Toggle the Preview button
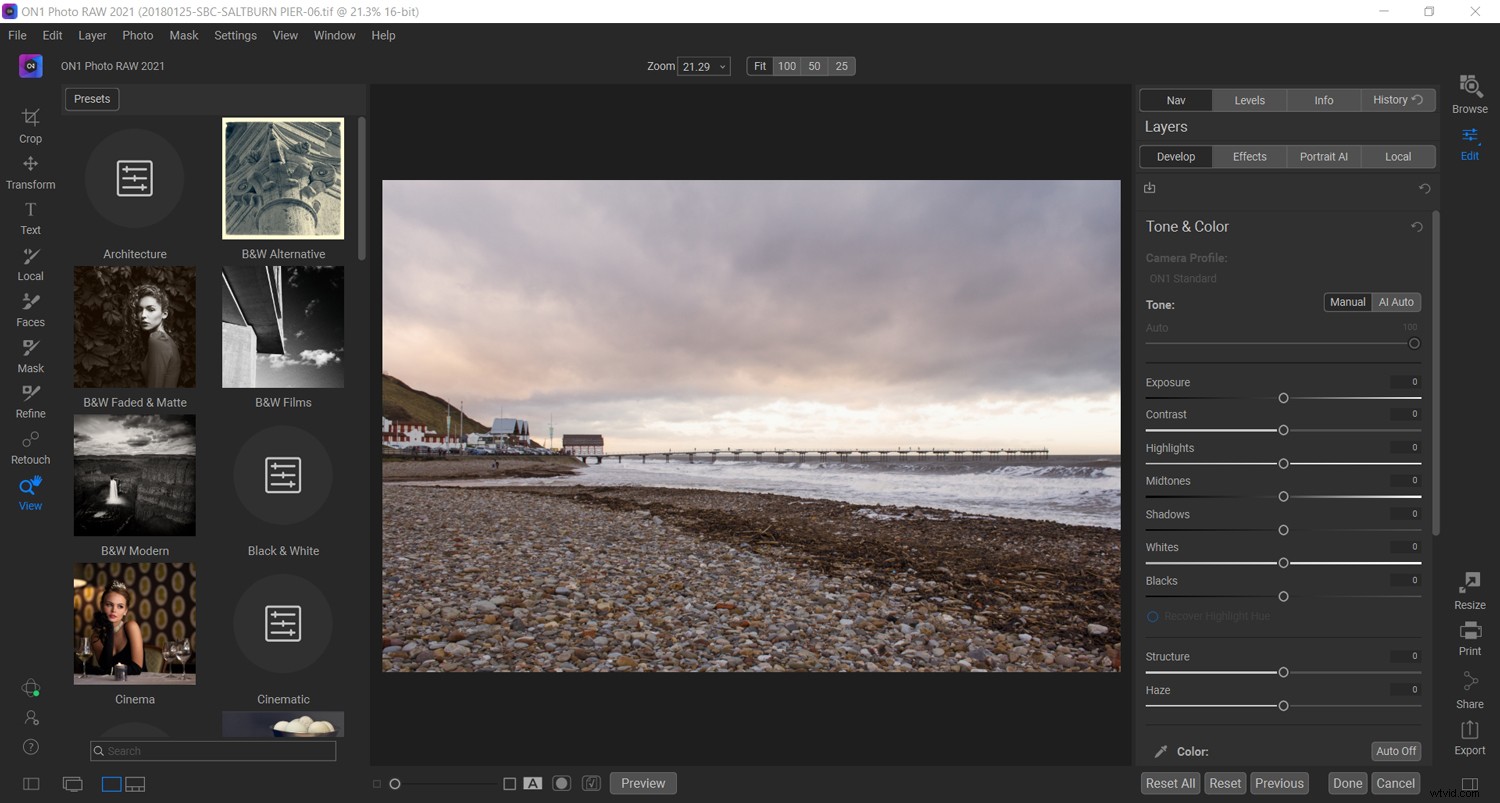Viewport: 1500px width, 803px height. 642,783
